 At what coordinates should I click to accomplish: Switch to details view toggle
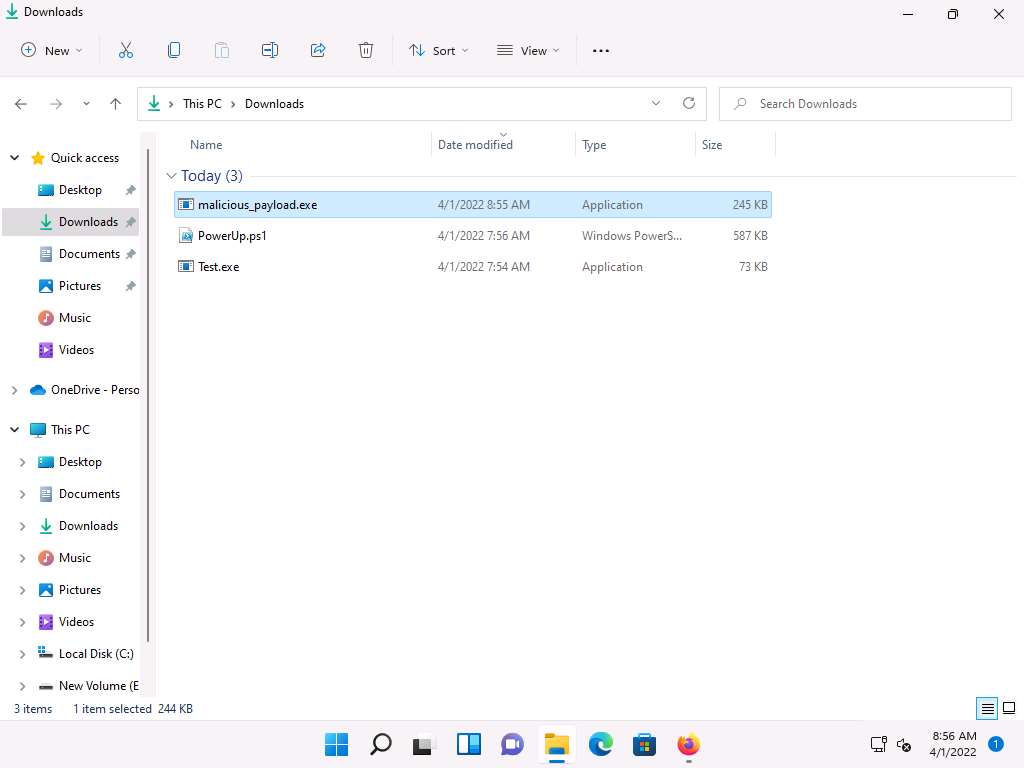pos(988,709)
